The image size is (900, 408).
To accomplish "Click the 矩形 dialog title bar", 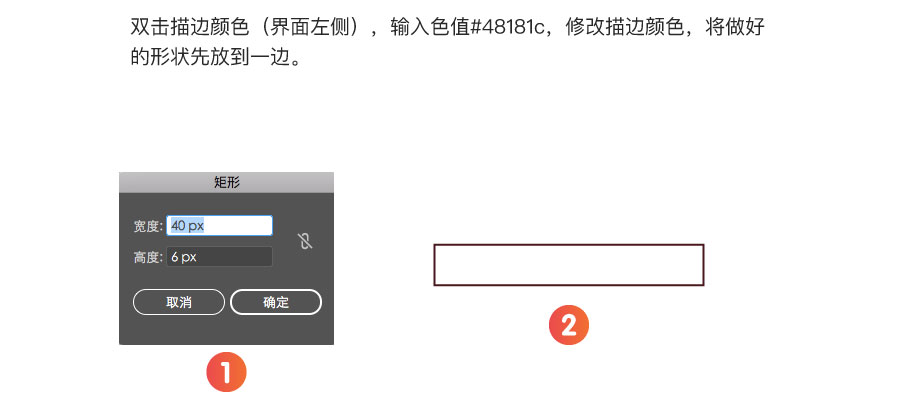I will pos(226,182).
